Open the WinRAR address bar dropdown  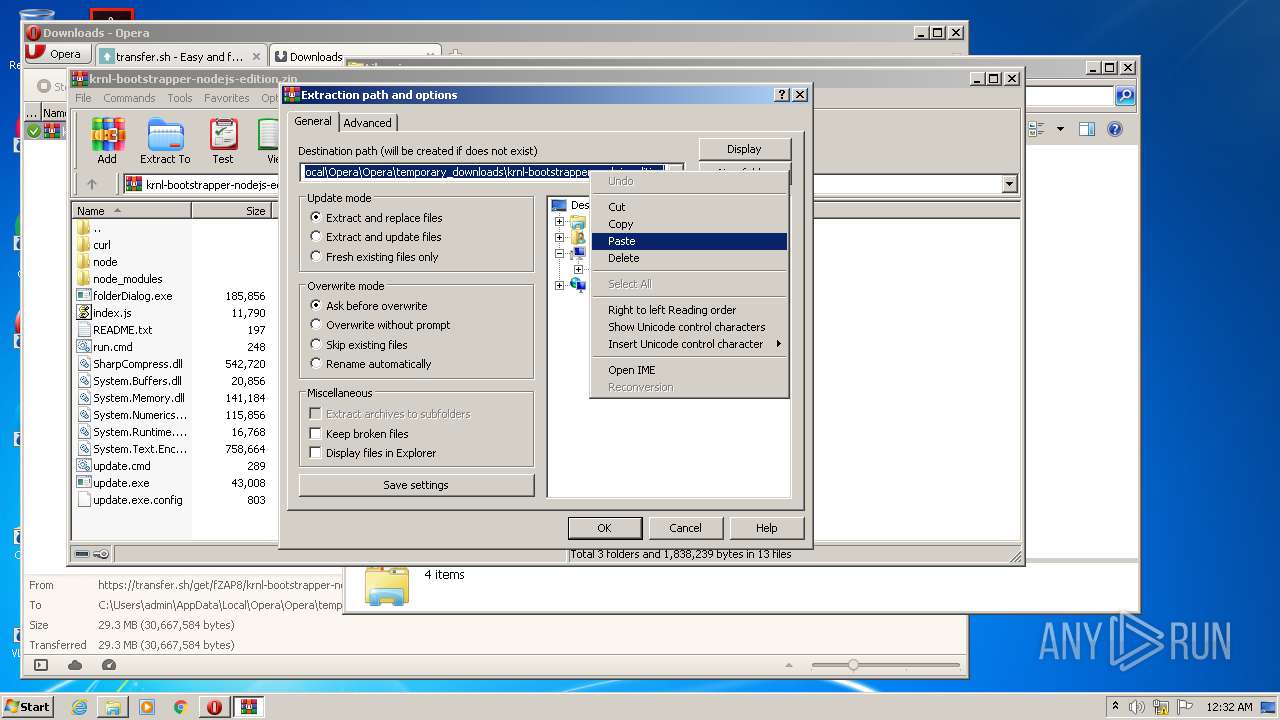1009,184
